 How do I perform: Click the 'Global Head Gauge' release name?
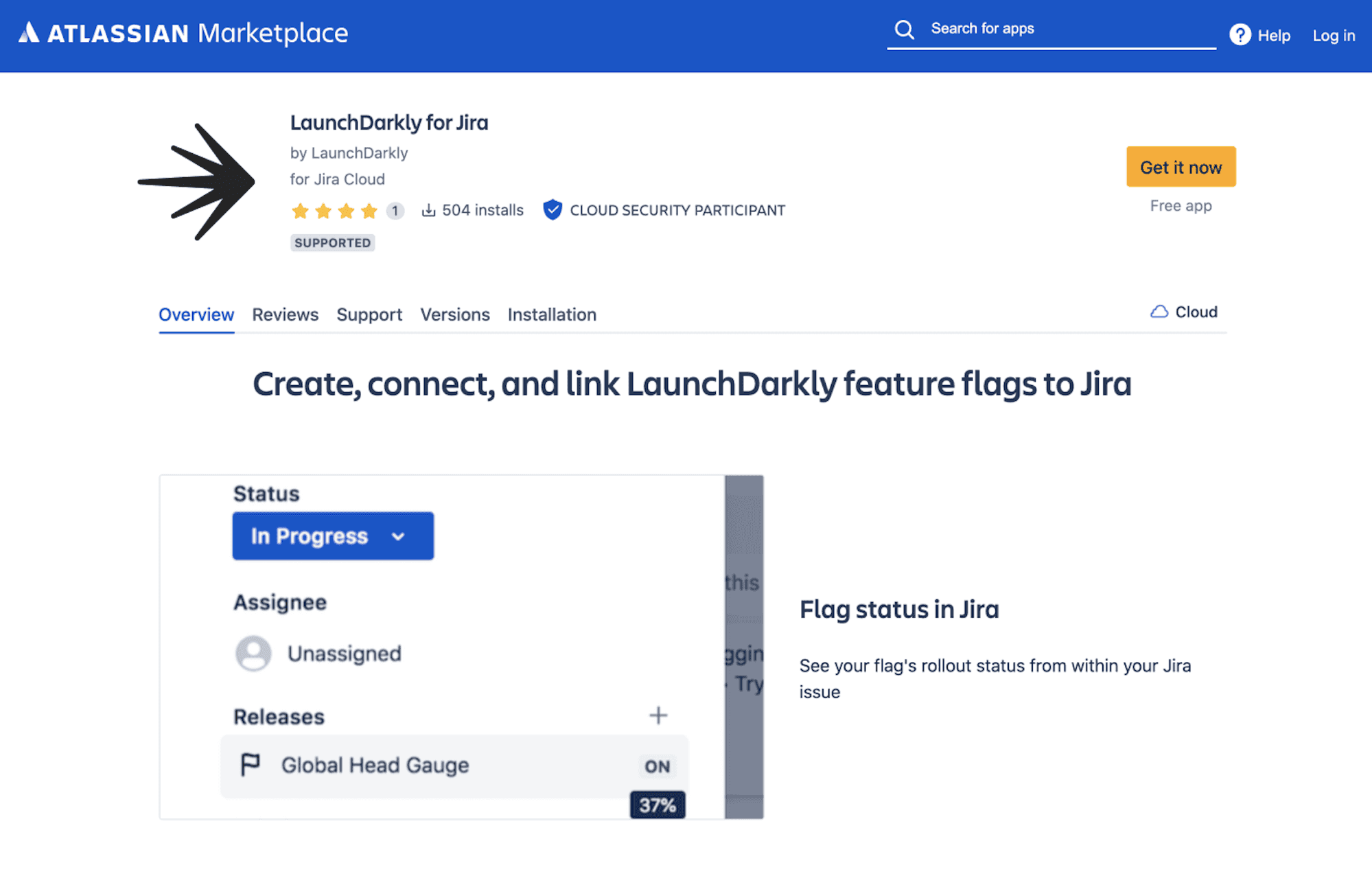[375, 766]
